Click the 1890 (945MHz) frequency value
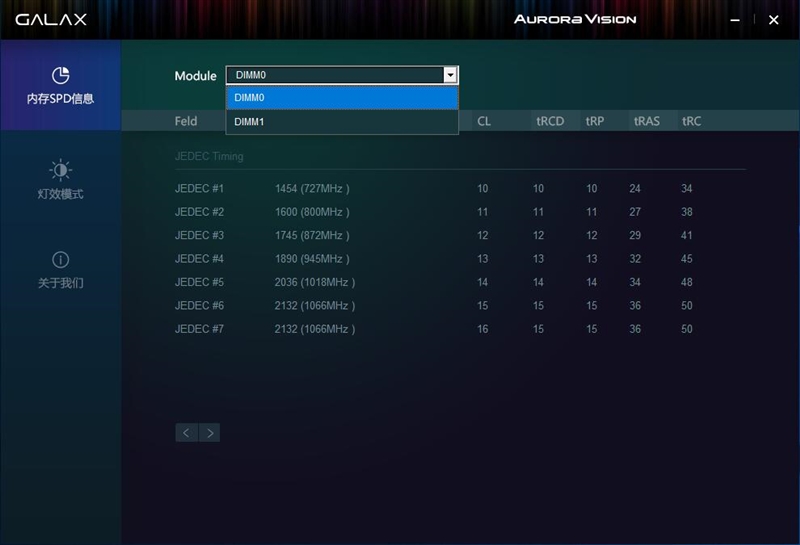The image size is (800, 545). pyautogui.click(x=312, y=259)
